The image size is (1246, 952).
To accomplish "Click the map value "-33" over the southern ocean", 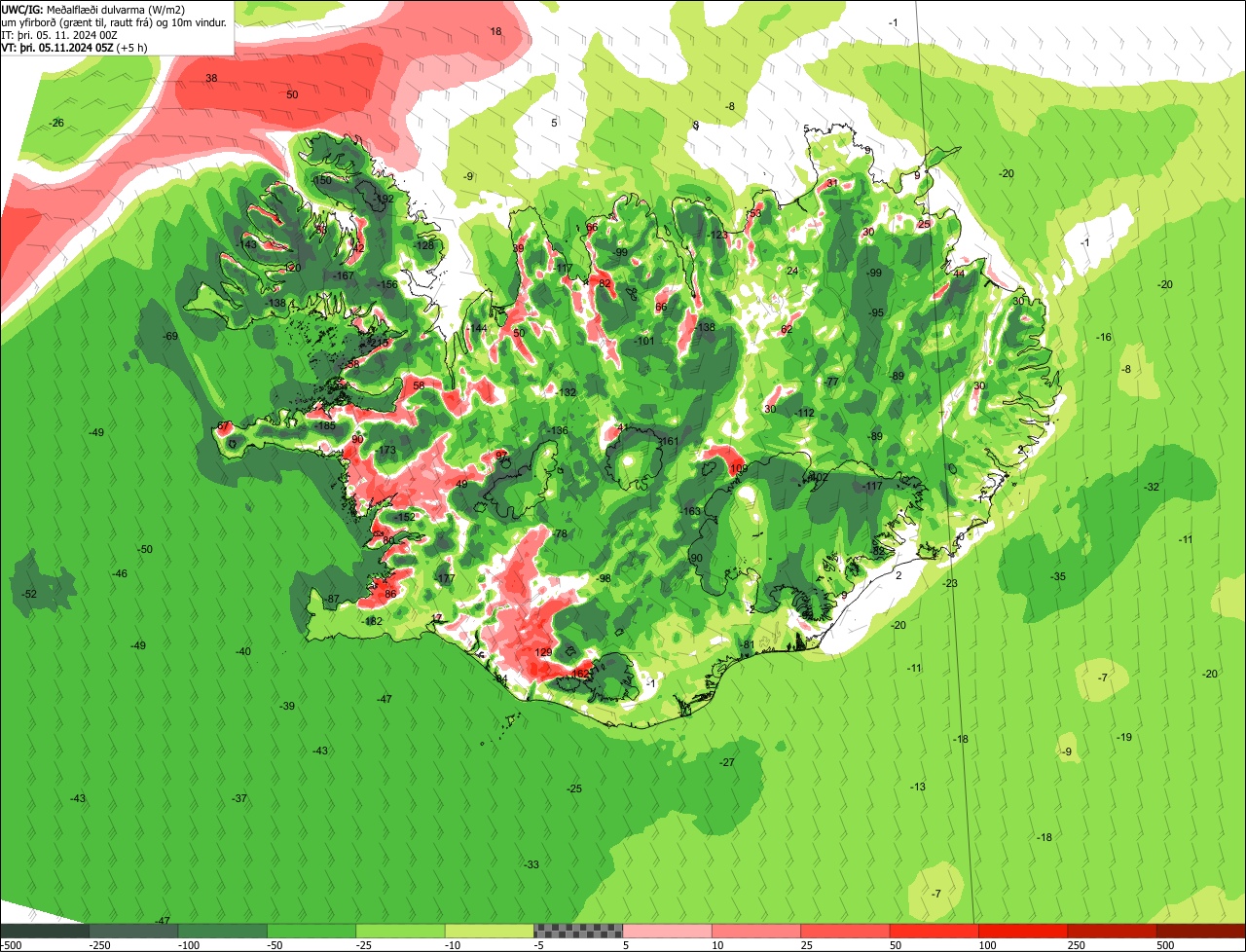I will (531, 864).
